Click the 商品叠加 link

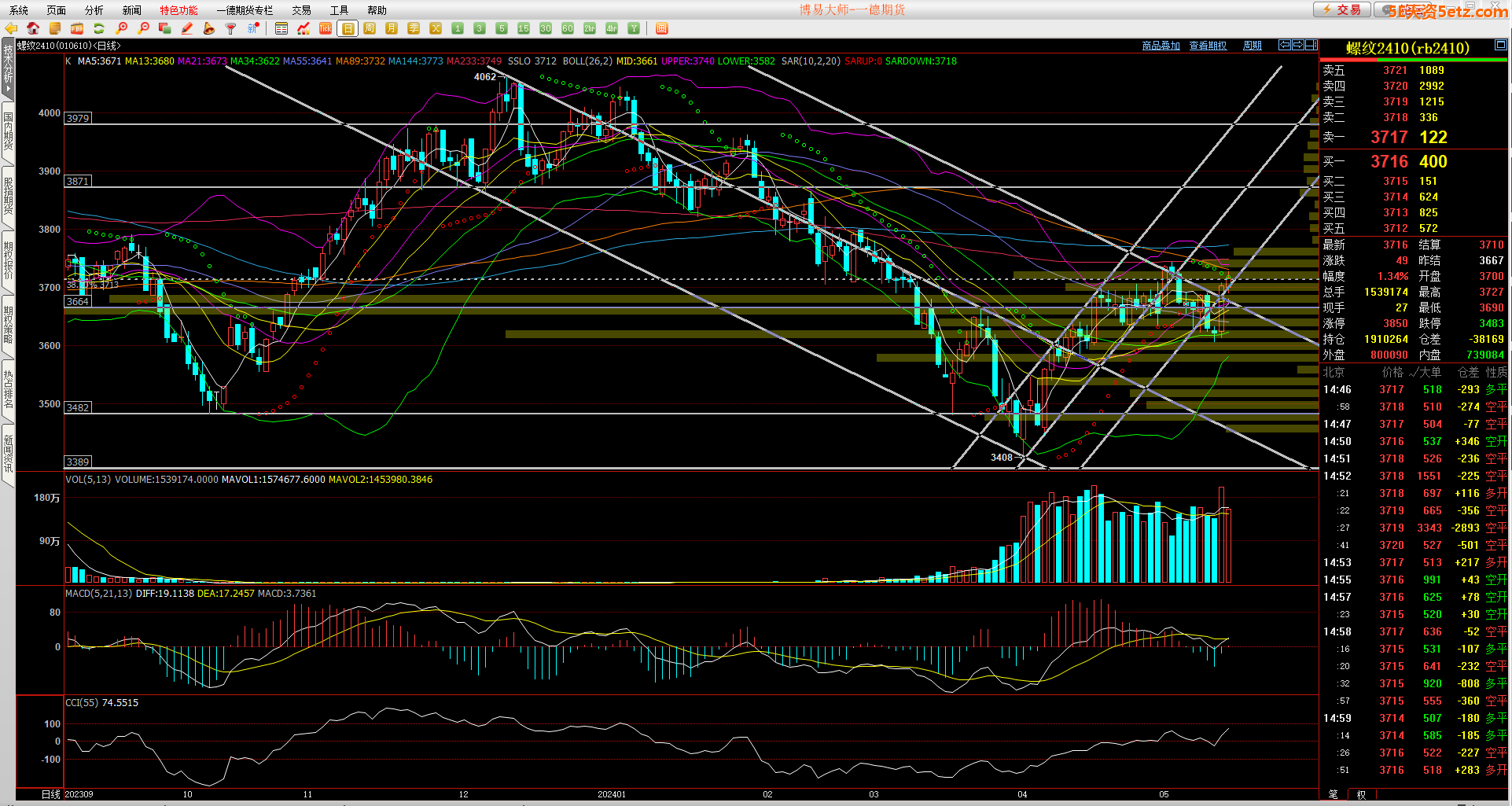(1161, 46)
